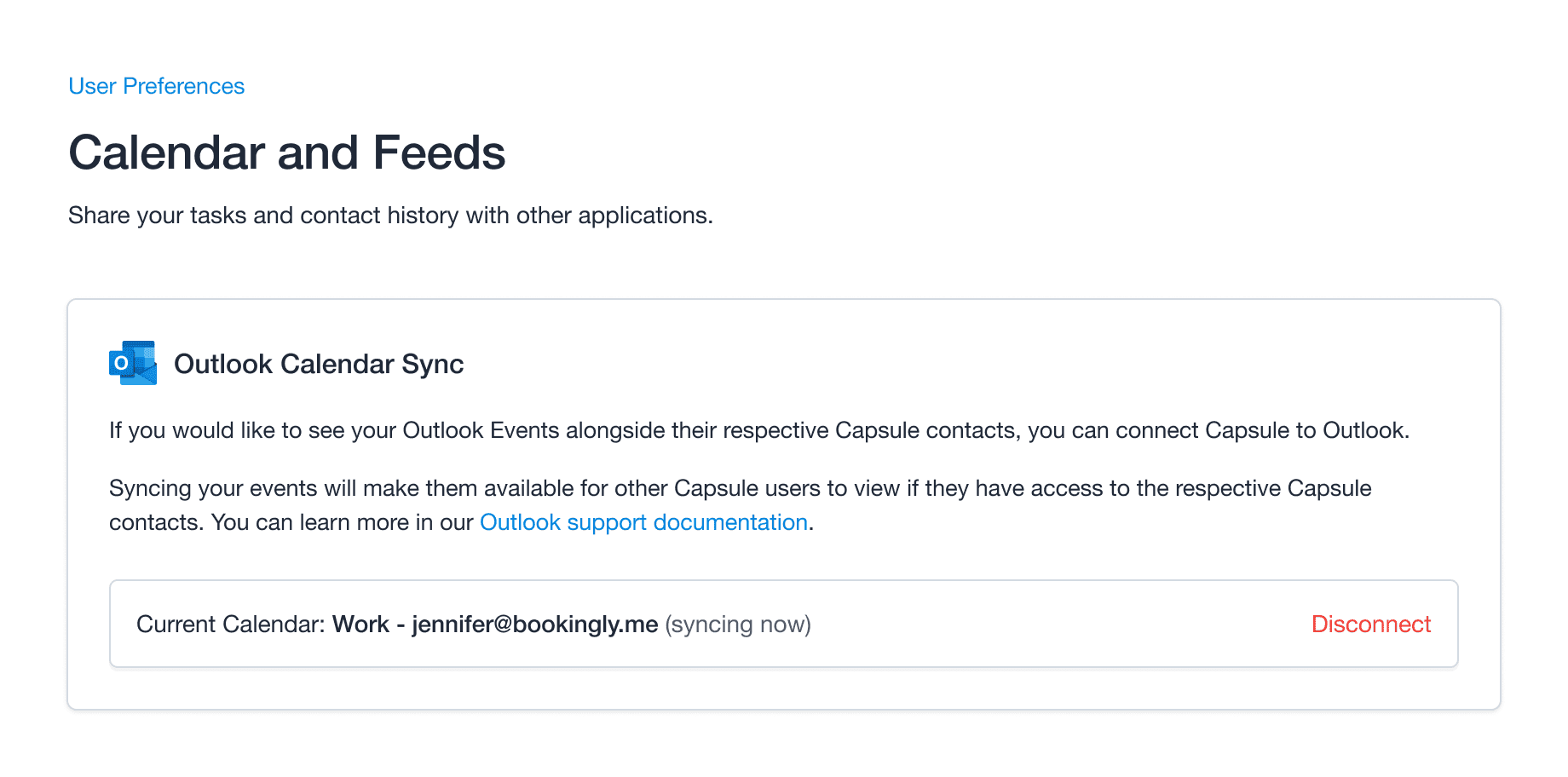Select the jennifer@bookingly.me calendar text
The width and height of the screenshot is (1568, 777).
pyautogui.click(x=535, y=624)
